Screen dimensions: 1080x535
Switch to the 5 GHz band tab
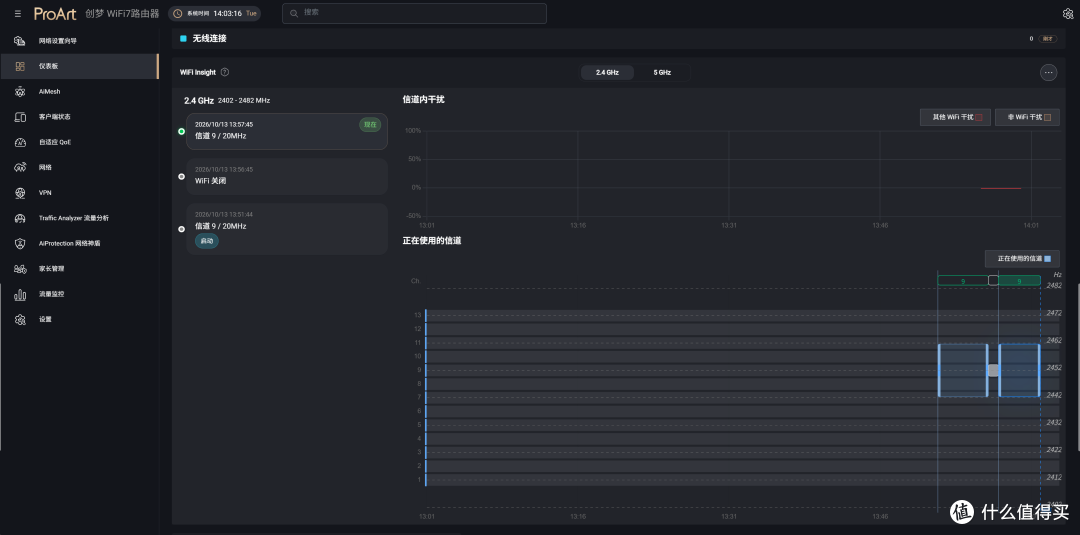661,72
